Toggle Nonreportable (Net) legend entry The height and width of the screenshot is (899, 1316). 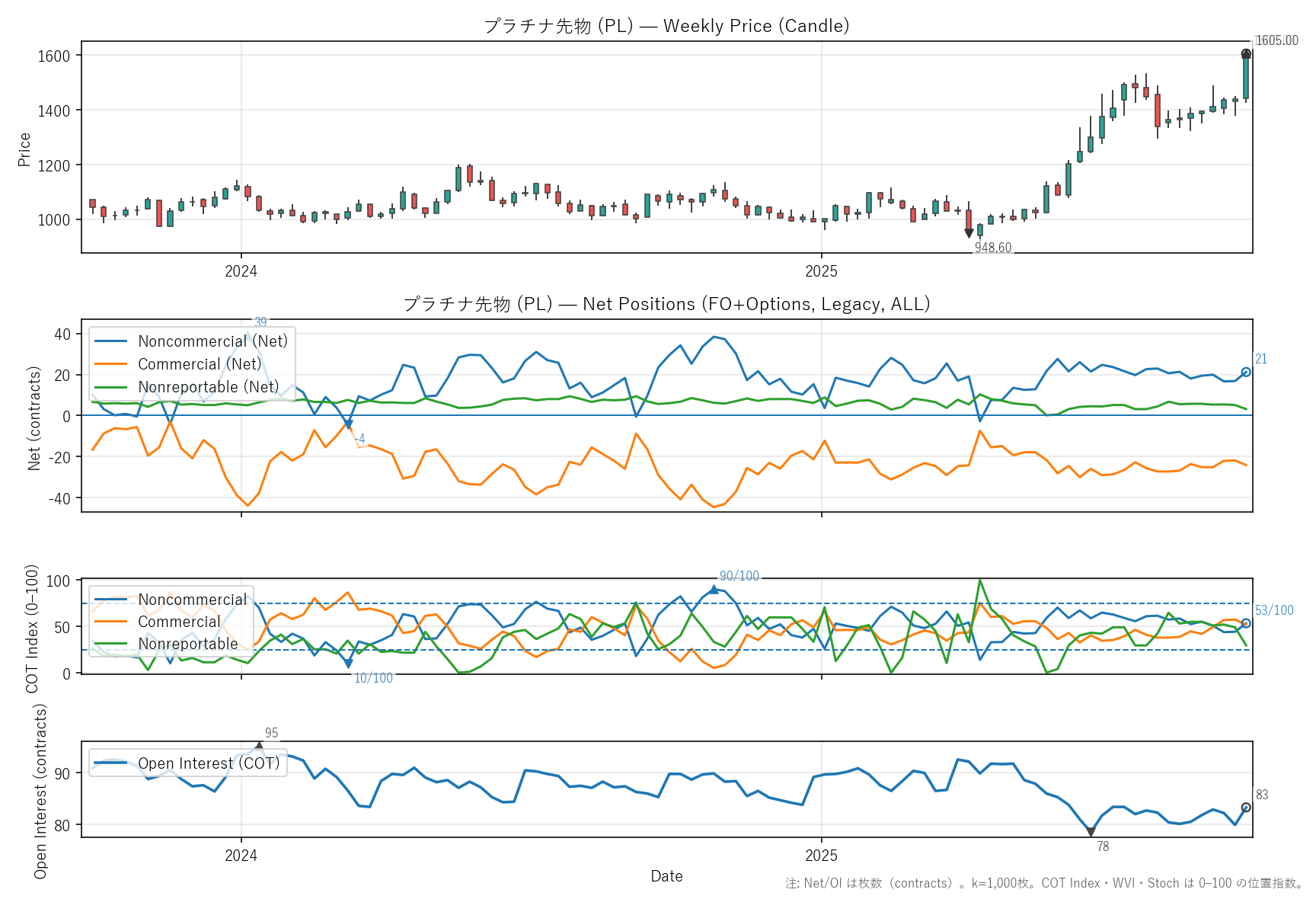(208, 387)
